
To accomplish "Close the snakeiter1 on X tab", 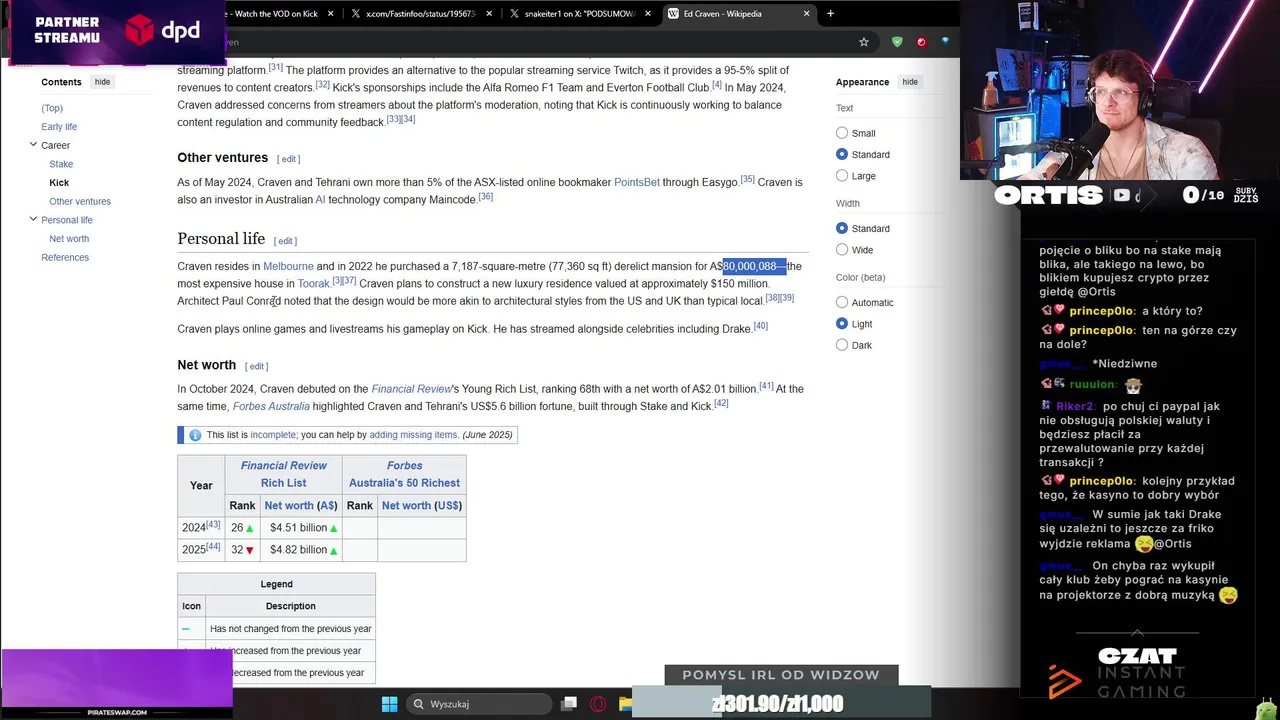I will coord(648,14).
